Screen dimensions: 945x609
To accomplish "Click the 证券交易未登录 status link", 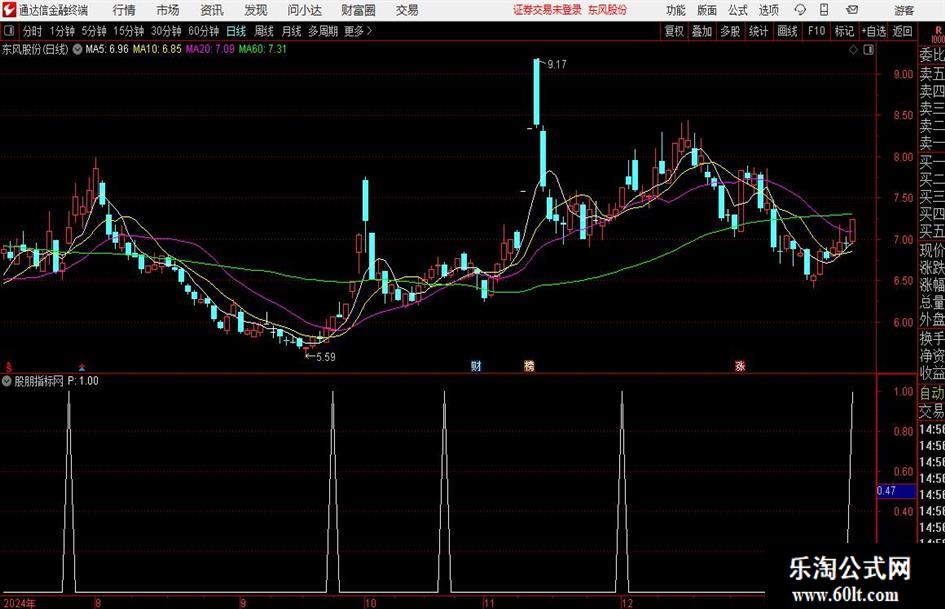I will click(547, 10).
